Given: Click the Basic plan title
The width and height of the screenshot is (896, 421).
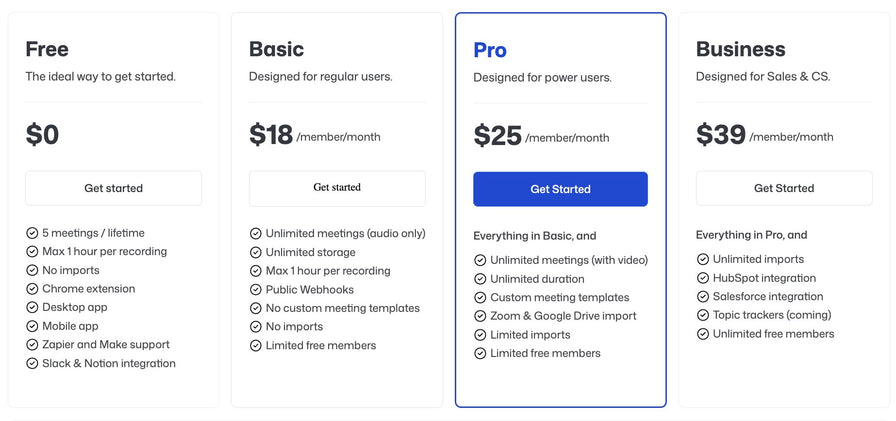Looking at the screenshot, I should coord(276,49).
